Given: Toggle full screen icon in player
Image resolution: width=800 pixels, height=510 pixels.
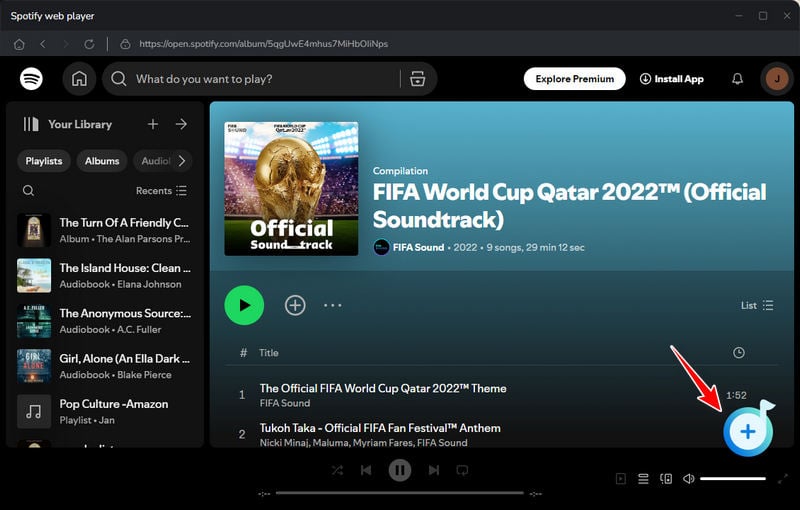Looking at the screenshot, I should tap(783, 478).
